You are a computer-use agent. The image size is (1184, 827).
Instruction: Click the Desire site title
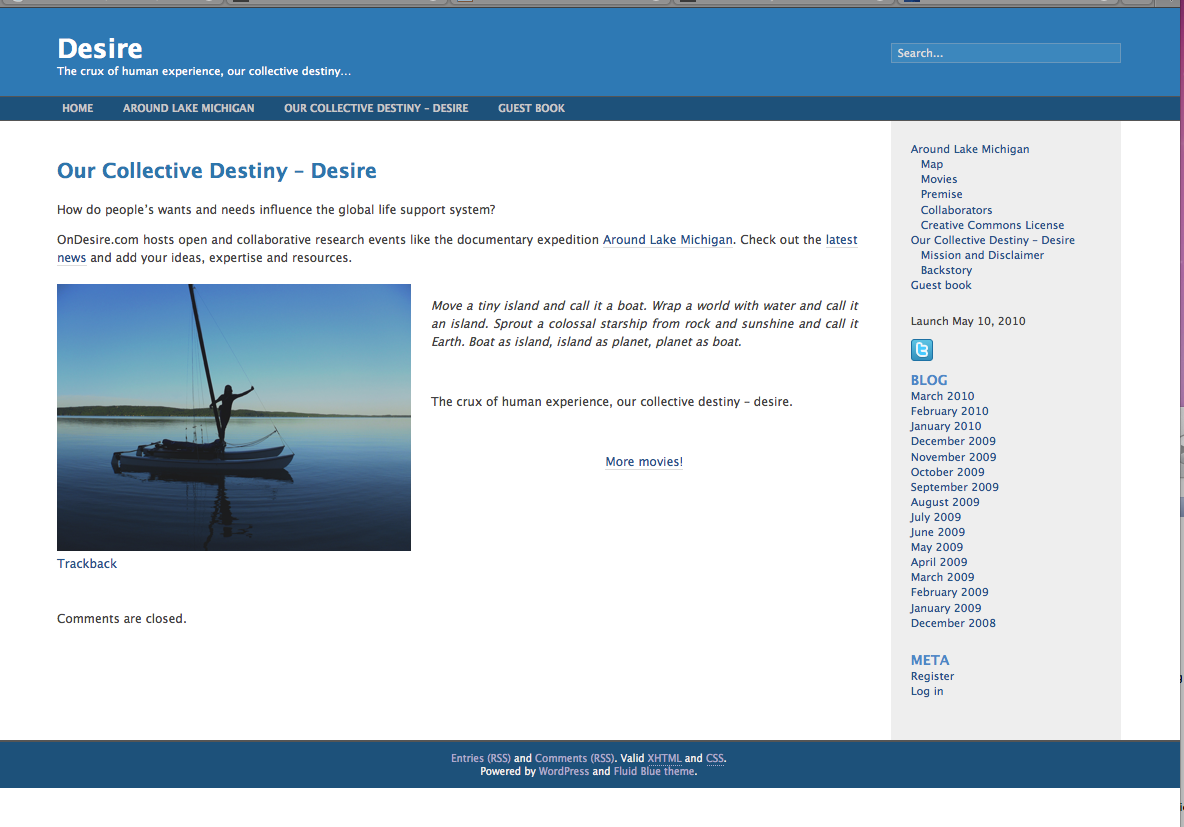(x=100, y=48)
